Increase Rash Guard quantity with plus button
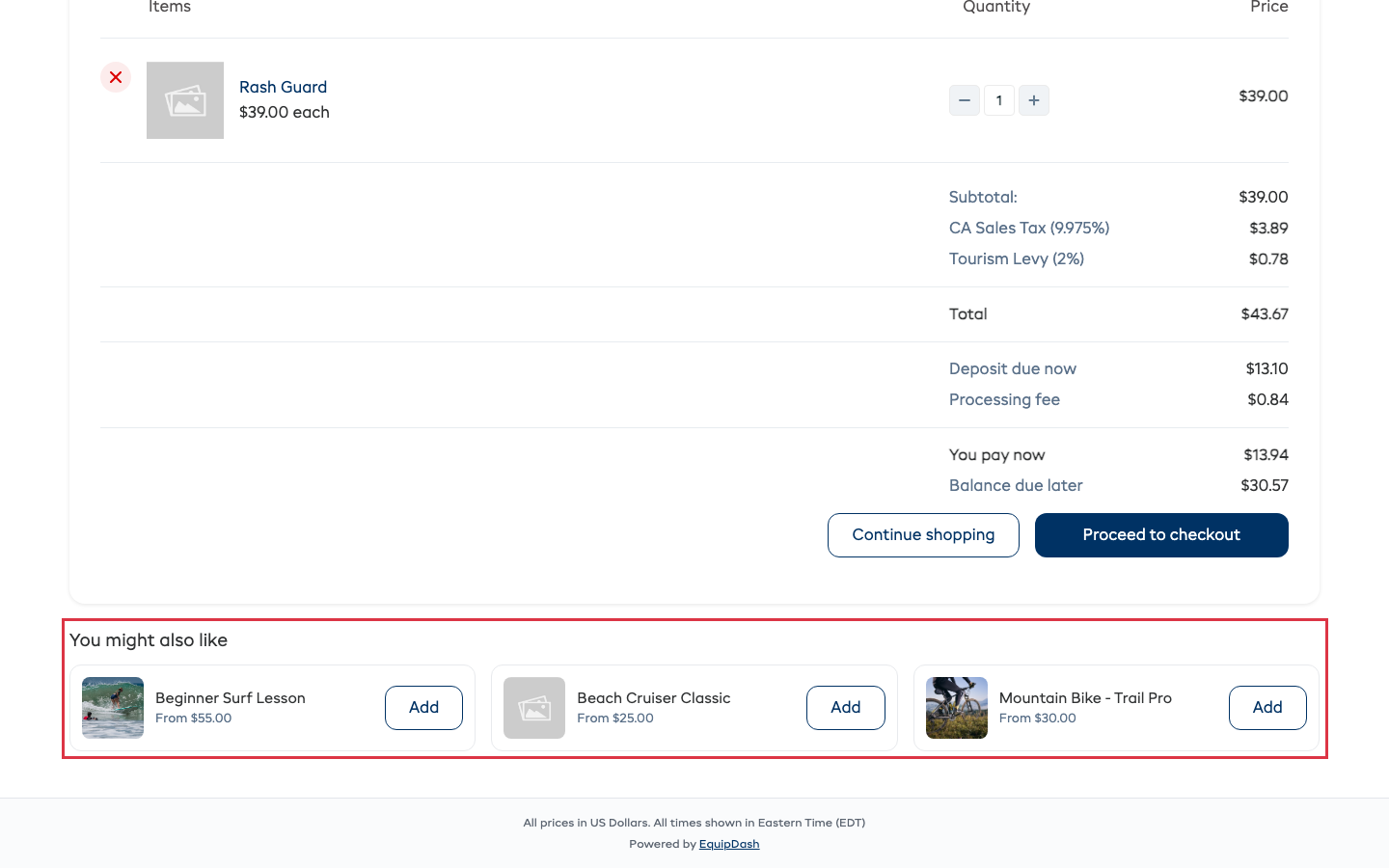Viewport: 1389px width, 868px height. click(x=1034, y=100)
